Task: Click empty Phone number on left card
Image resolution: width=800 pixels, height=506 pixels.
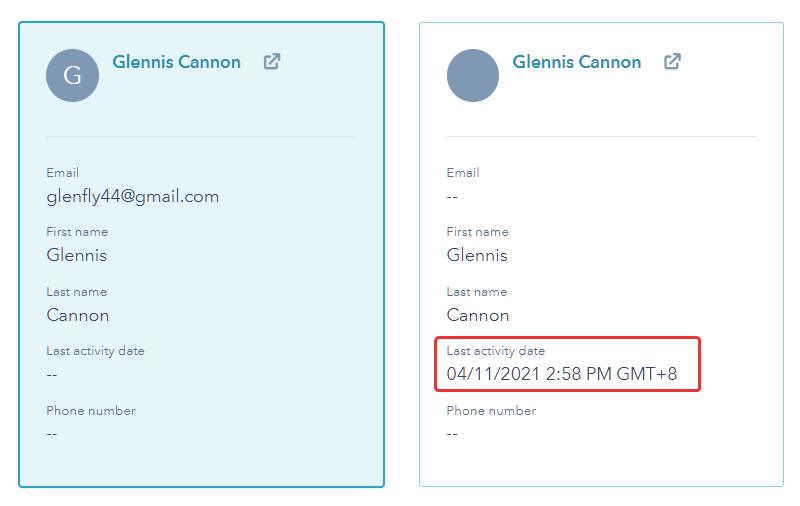Action: (52, 434)
